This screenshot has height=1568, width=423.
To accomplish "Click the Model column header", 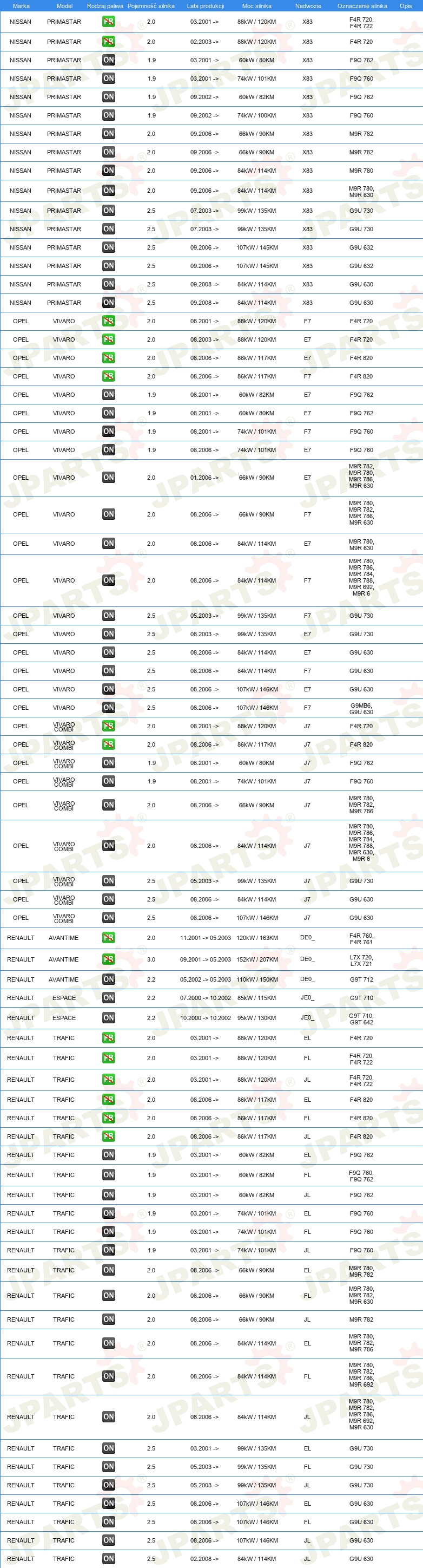I will coord(64,6).
